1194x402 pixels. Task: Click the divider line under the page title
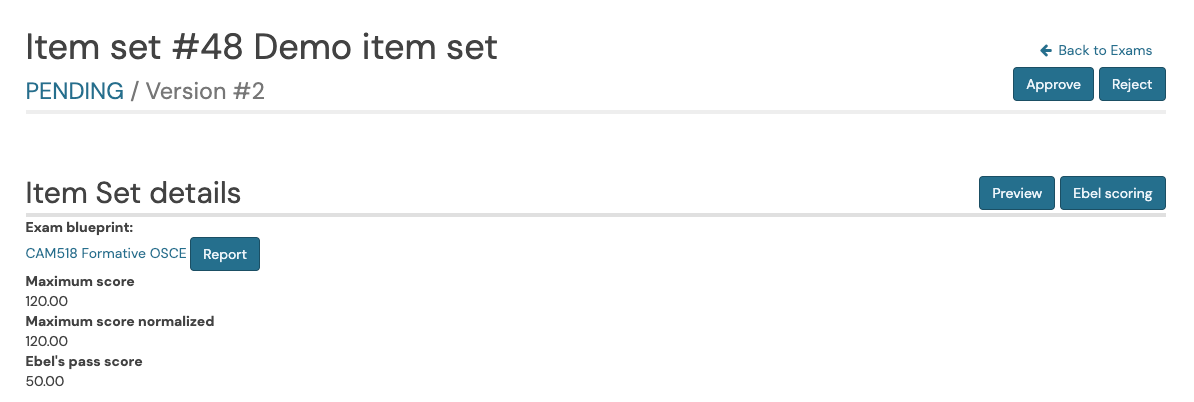click(x=595, y=112)
